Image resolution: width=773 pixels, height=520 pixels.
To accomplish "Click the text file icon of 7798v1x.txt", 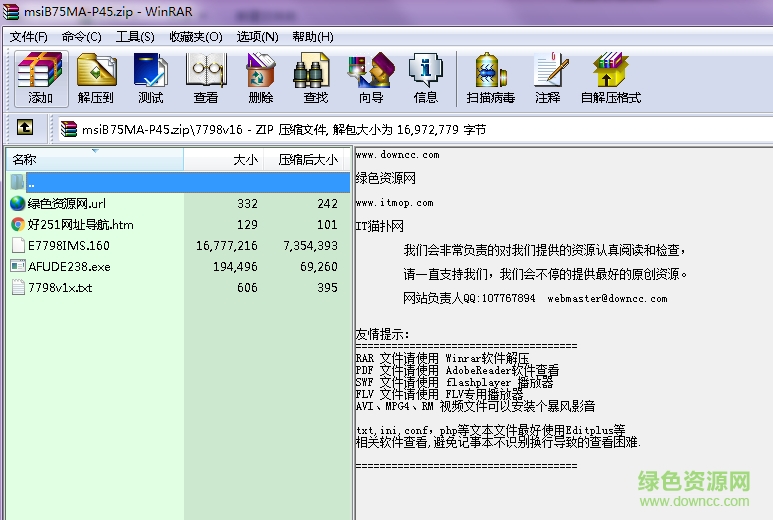I will tap(18, 287).
